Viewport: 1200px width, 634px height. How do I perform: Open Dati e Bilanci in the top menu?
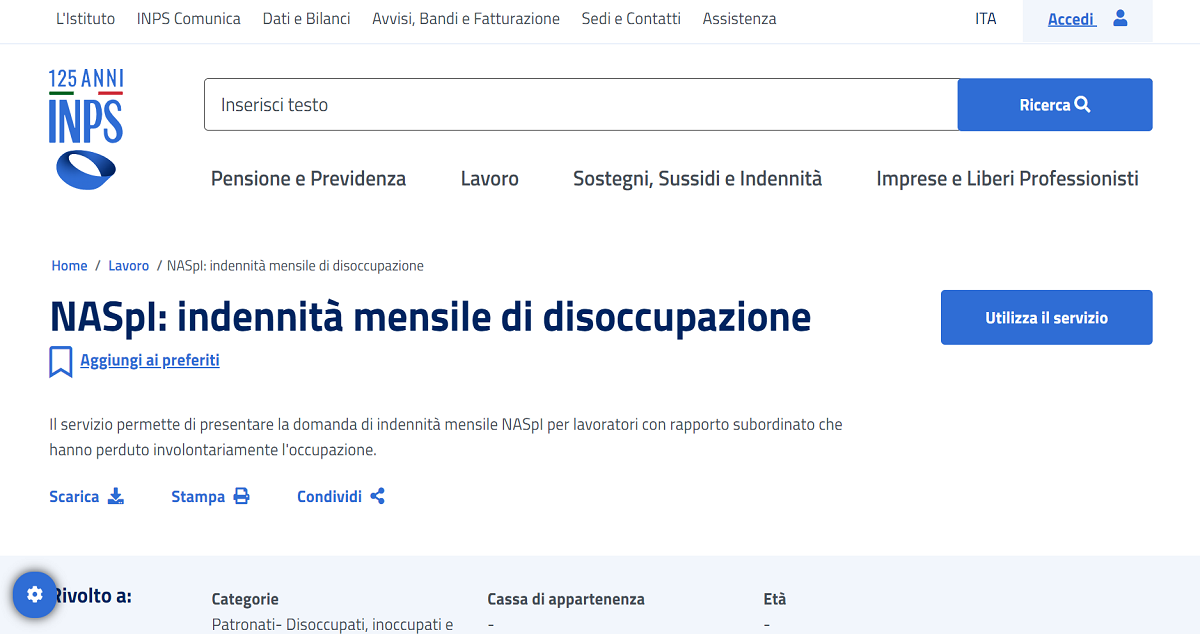click(x=306, y=19)
